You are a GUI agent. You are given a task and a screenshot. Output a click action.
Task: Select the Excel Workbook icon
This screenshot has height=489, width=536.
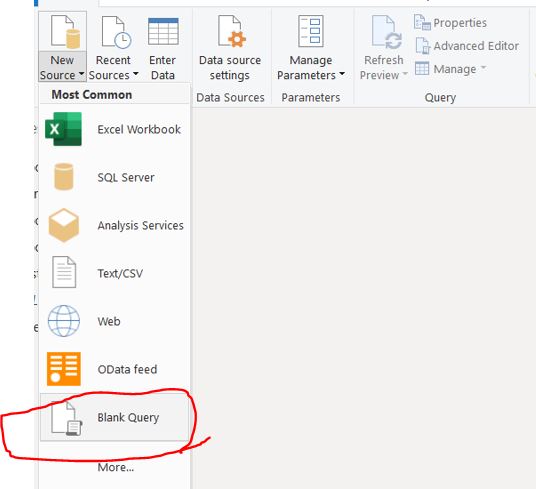64,129
